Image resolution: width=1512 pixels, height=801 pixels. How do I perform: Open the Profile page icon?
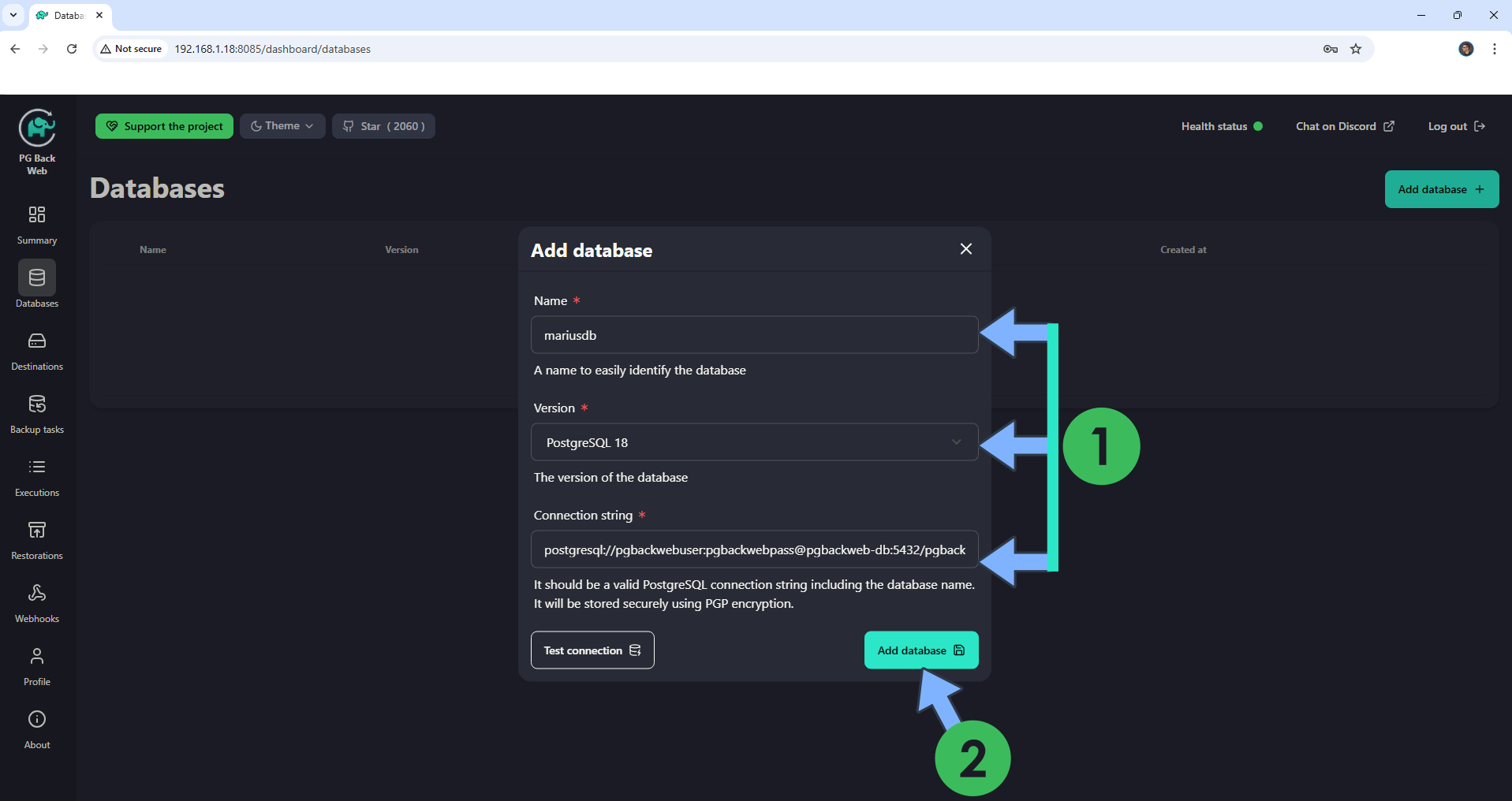point(37,657)
